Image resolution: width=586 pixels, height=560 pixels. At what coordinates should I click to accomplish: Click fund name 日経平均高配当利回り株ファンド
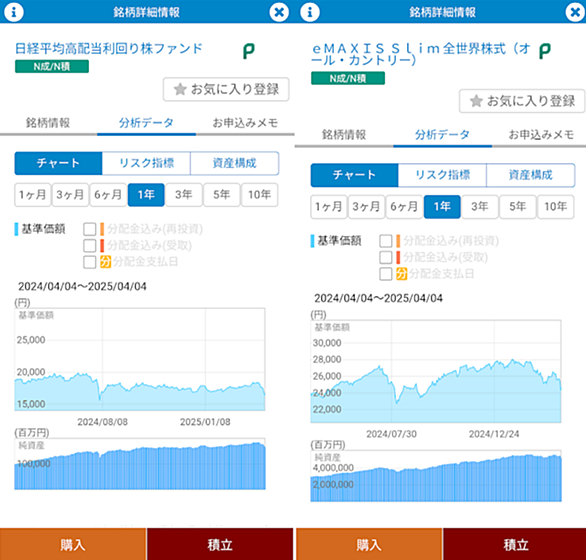click(108, 49)
